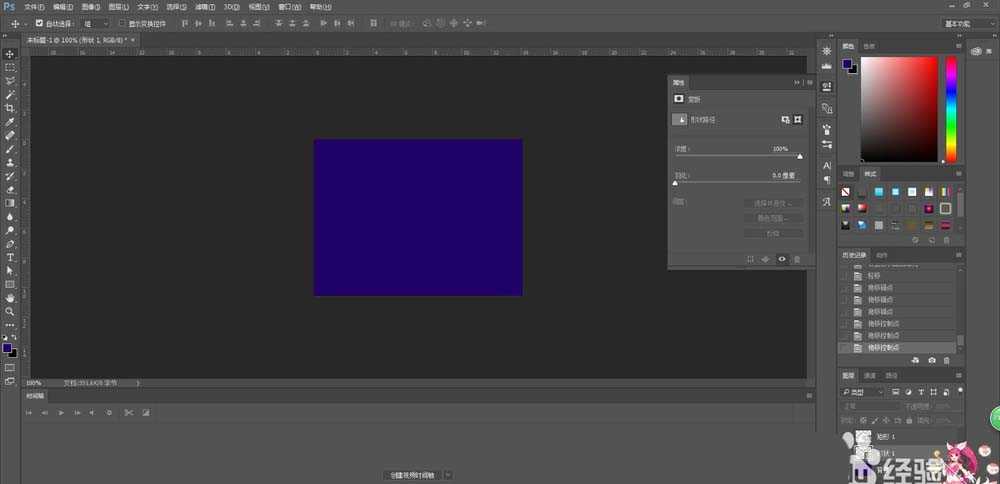Expand the arrow beside 创建视频时间轴
The width and height of the screenshot is (1000, 484).
448,475
